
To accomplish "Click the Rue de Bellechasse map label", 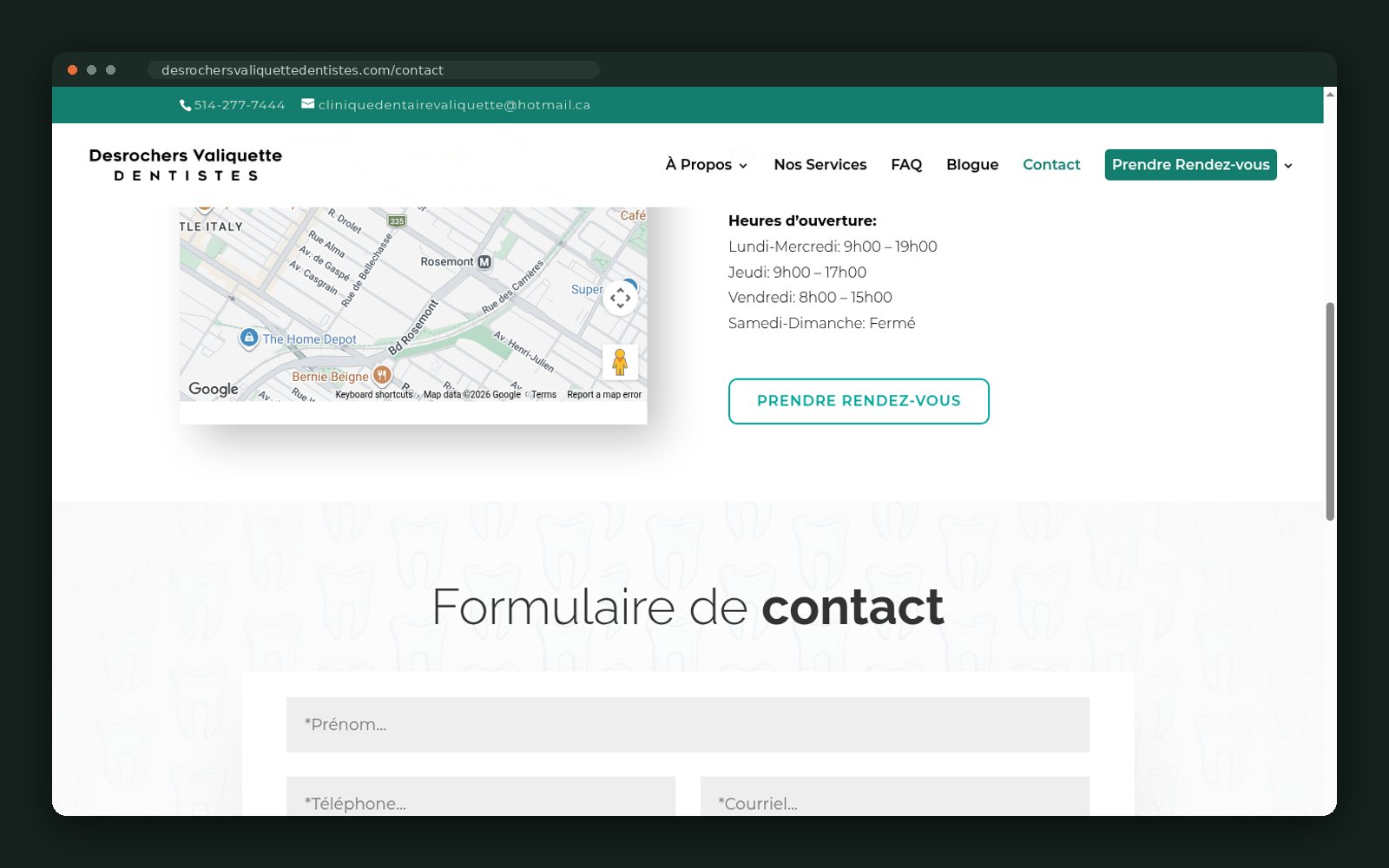I will tap(367, 270).
